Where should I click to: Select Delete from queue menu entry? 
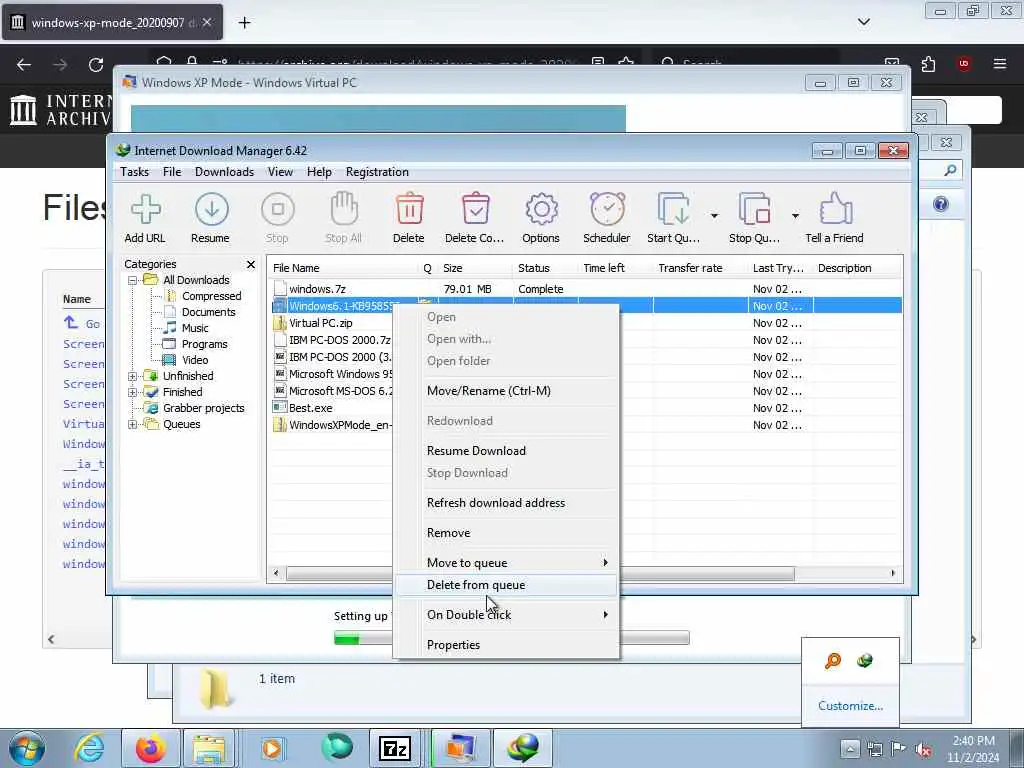[506, 585]
